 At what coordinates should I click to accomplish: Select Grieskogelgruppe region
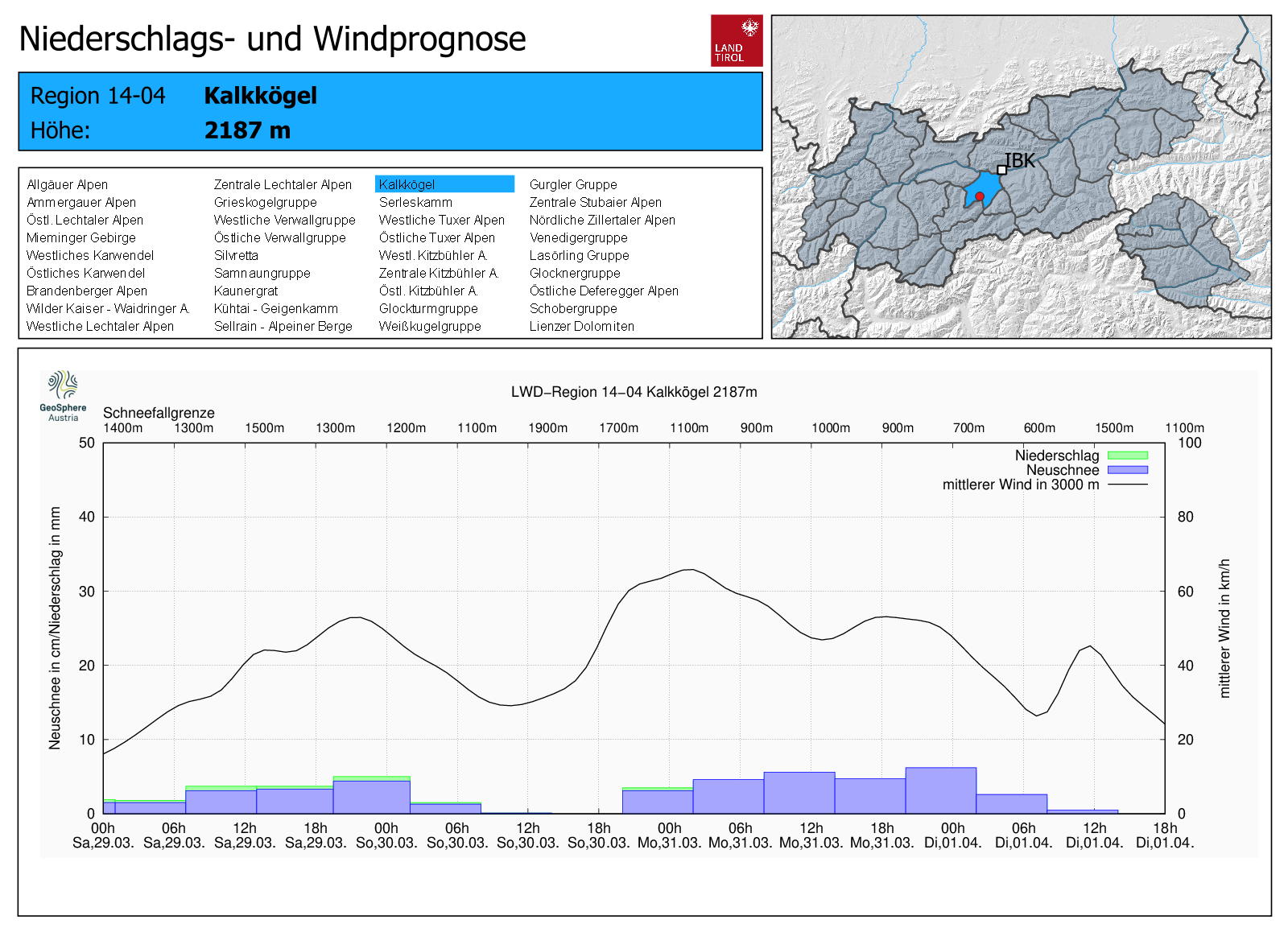point(265,202)
